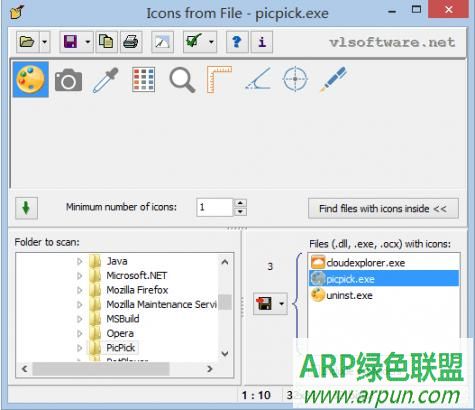Click the app icon in title bar
The width and height of the screenshot is (475, 410).
coord(17,13)
